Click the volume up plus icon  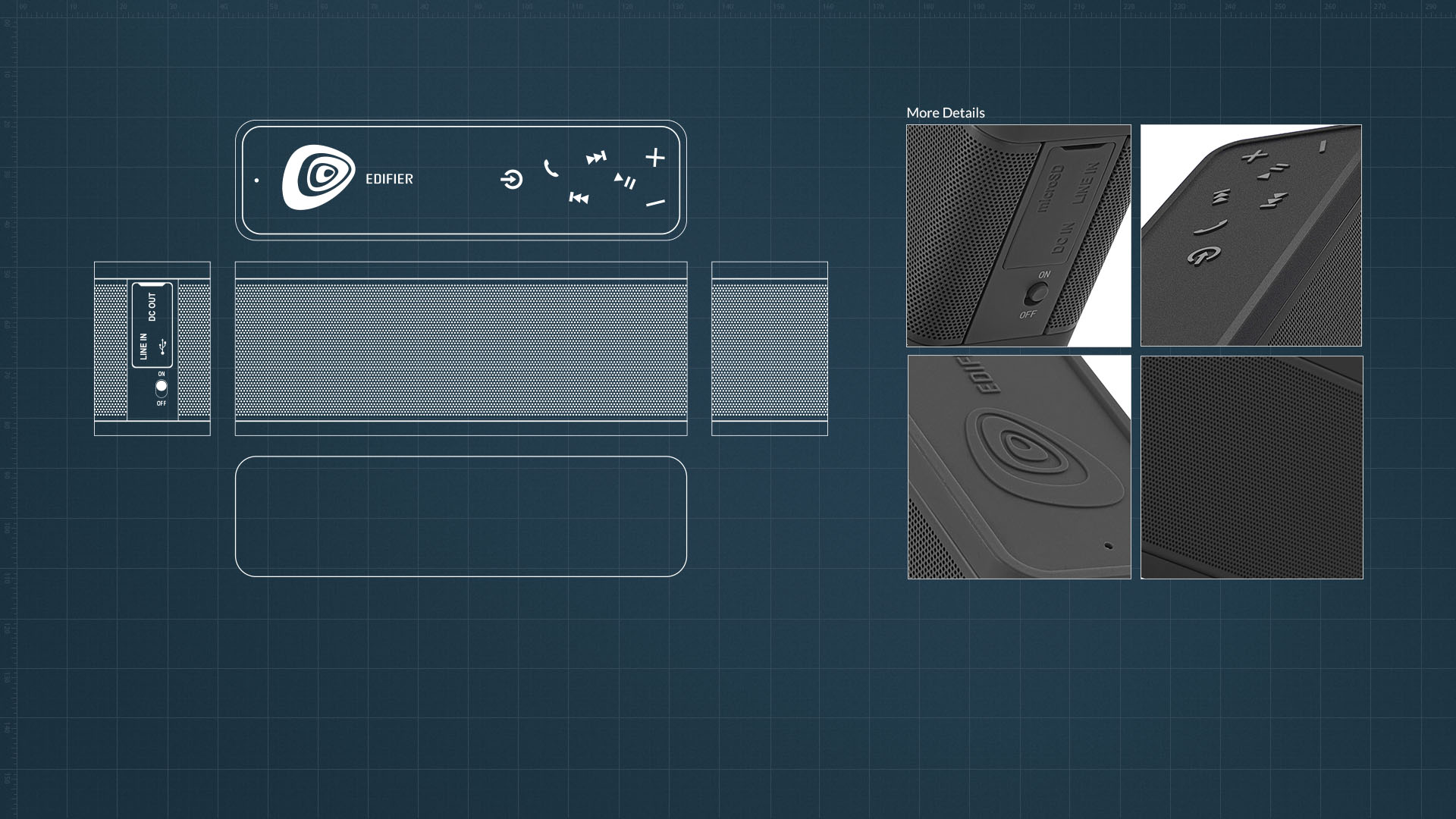[655, 157]
